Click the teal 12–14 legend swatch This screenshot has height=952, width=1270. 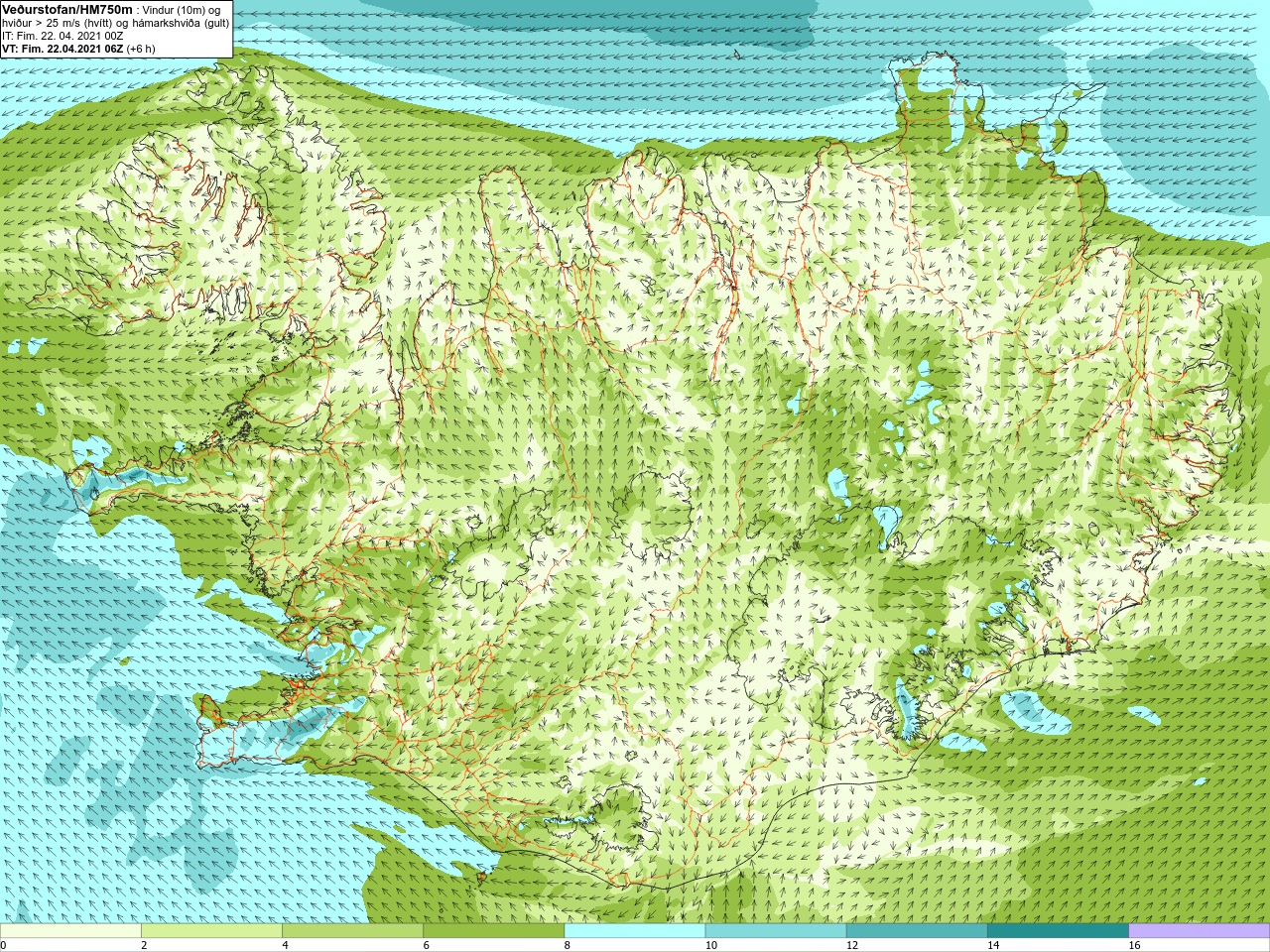point(917,931)
